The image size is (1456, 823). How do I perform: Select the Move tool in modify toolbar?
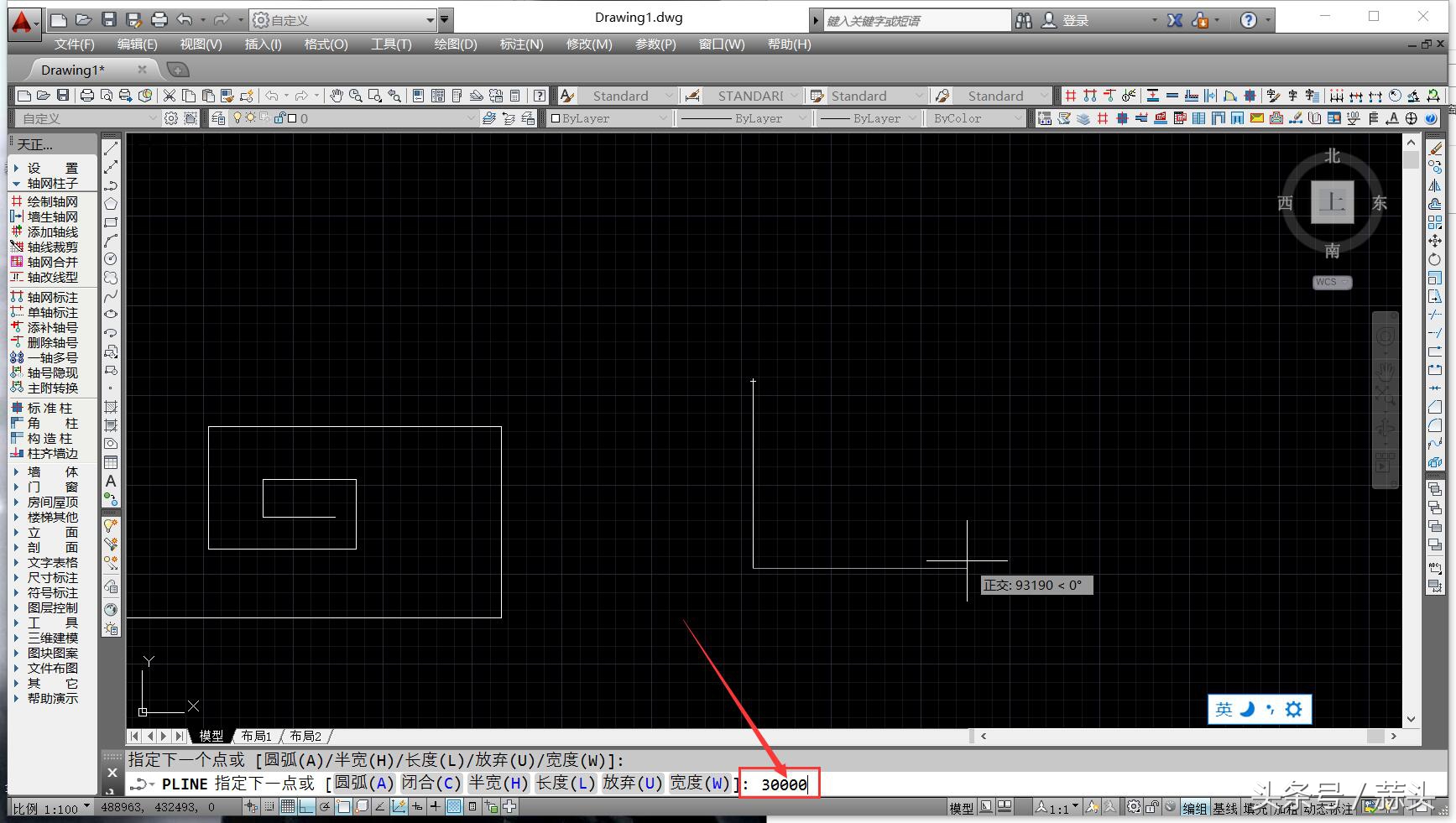click(1435, 241)
